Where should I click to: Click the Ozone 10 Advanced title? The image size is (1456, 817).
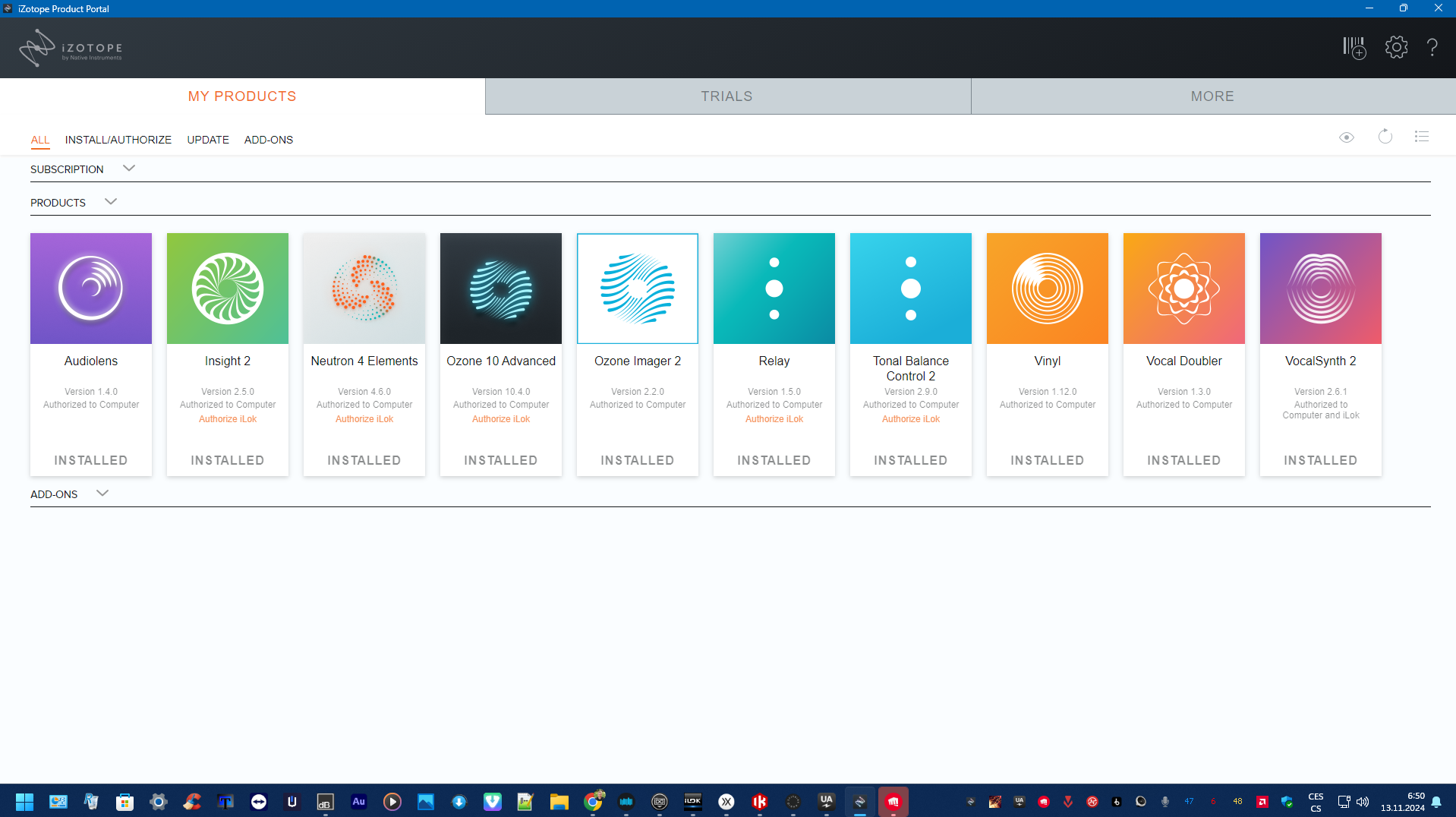coord(501,361)
